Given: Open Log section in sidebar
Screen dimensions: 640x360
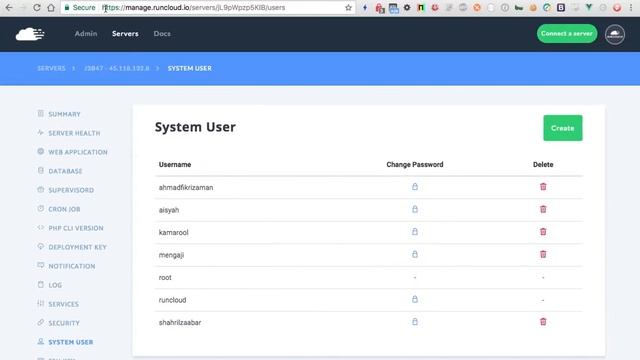Looking at the screenshot, I should [55, 285].
